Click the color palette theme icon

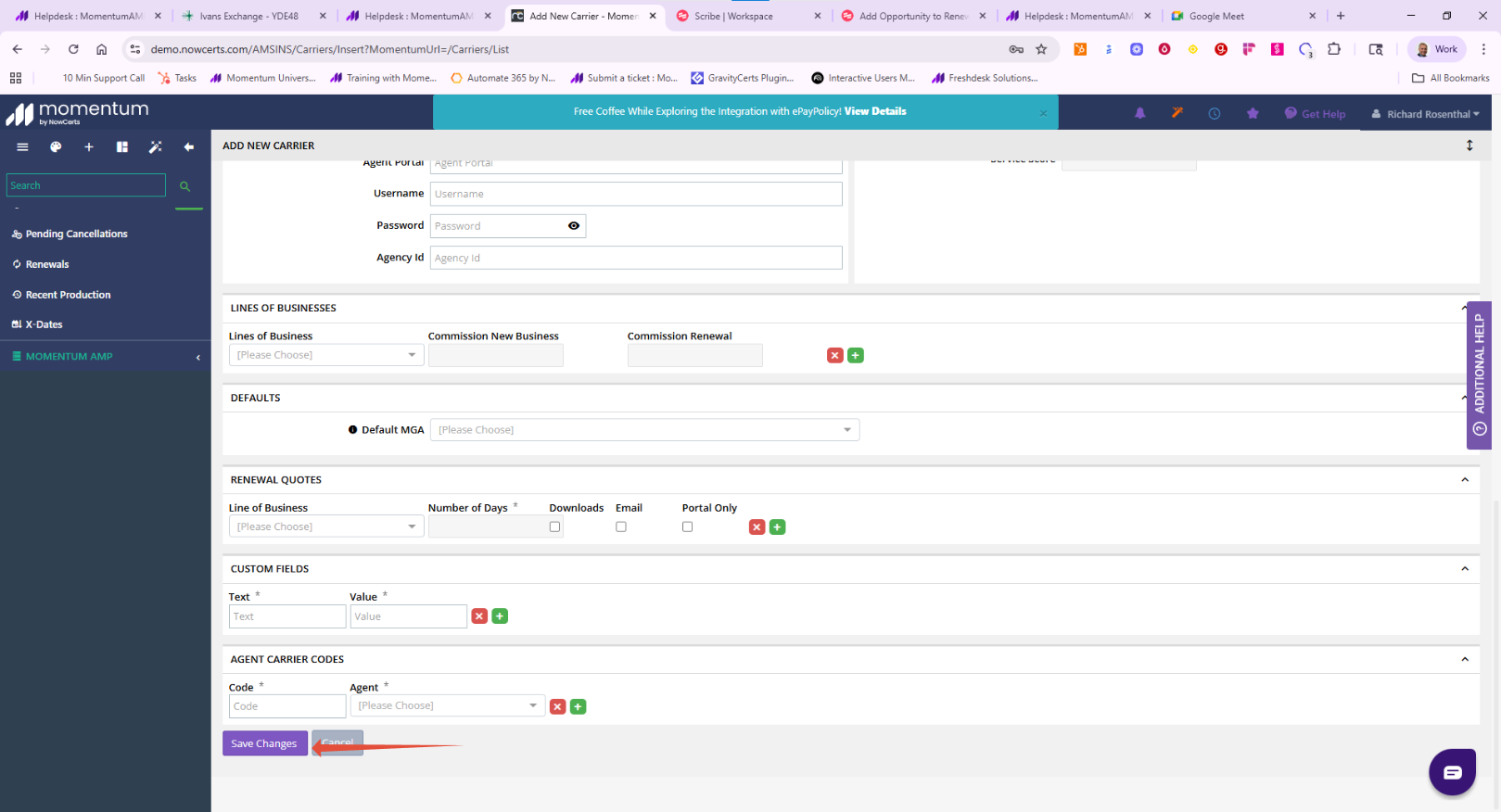[56, 146]
